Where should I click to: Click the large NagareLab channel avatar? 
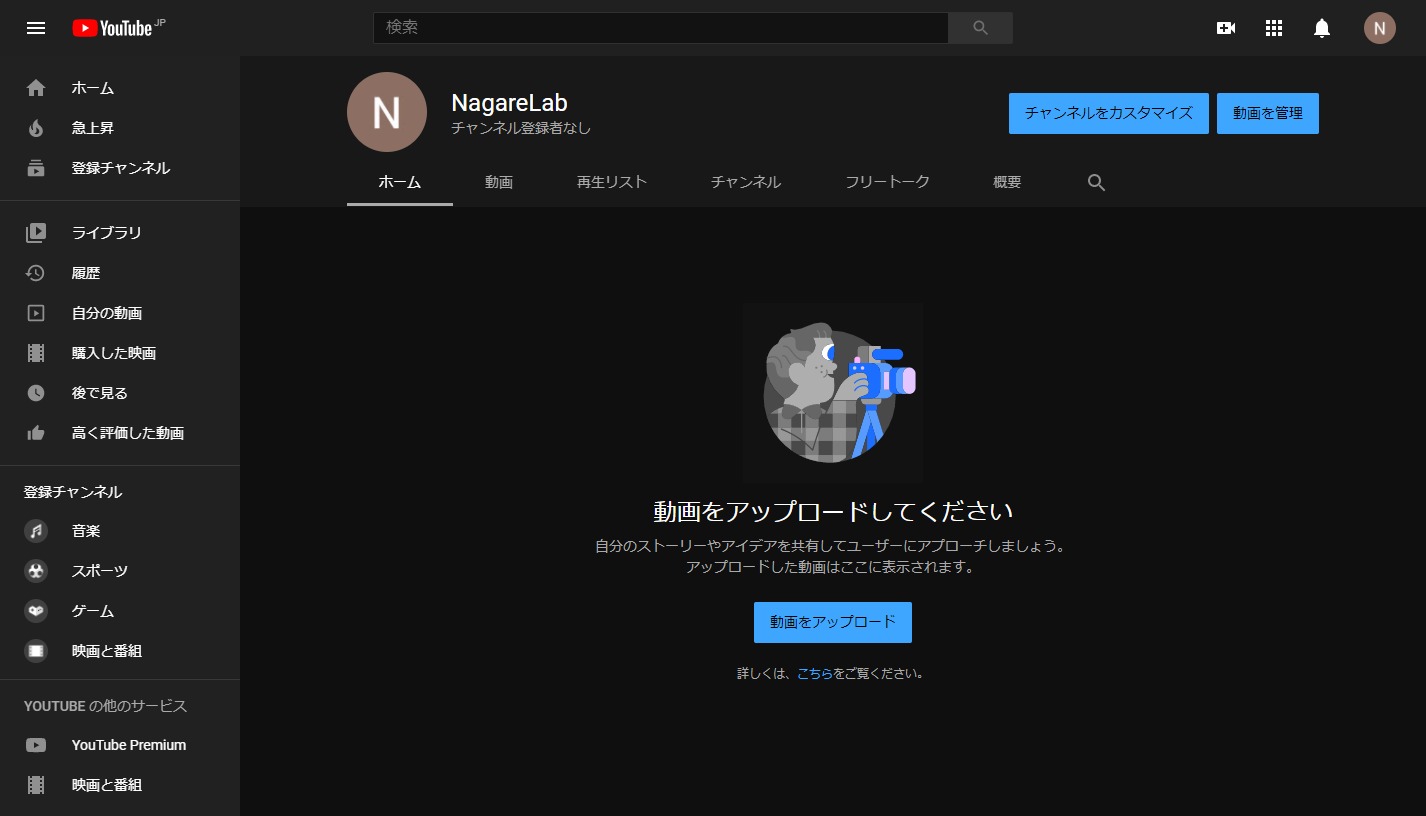point(387,112)
